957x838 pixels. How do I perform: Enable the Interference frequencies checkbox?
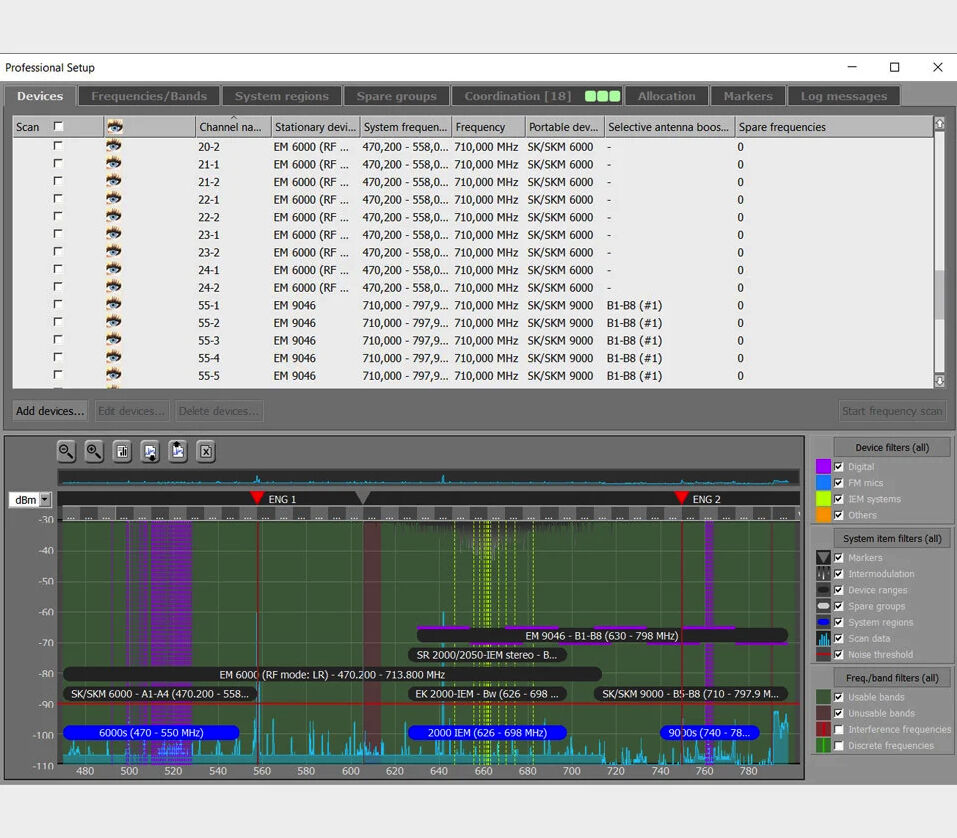tap(839, 729)
